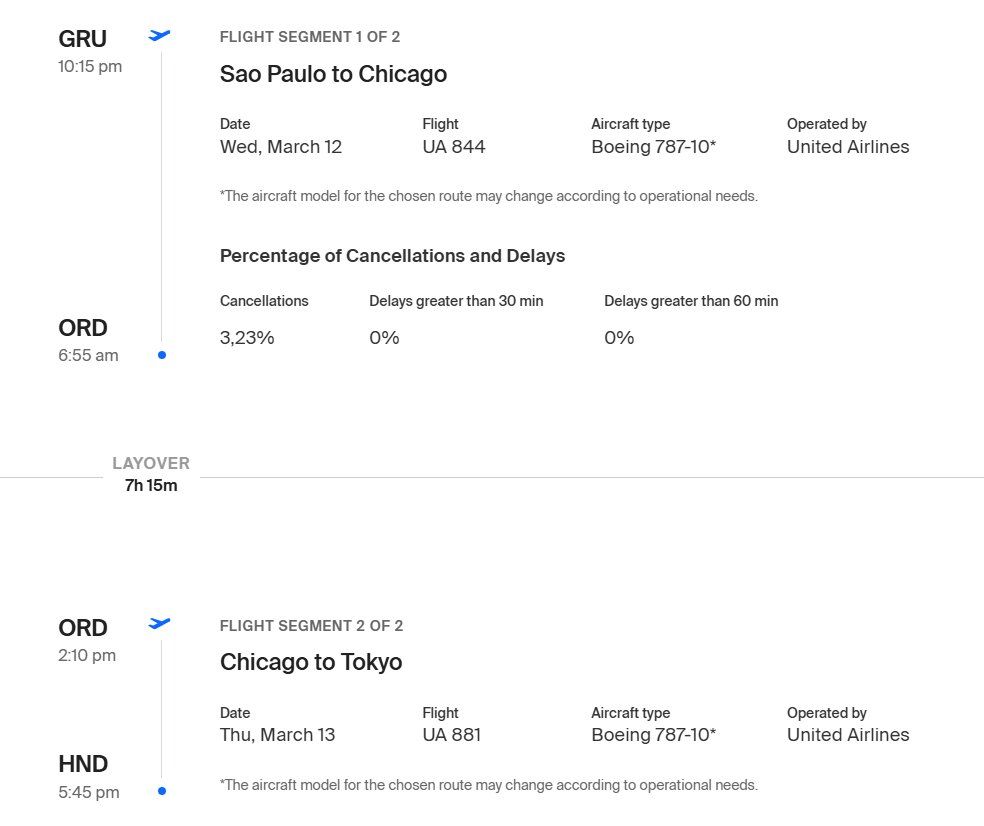Click the airplane icon next to GRU
The height and width of the screenshot is (826, 984).
pyautogui.click(x=159, y=36)
